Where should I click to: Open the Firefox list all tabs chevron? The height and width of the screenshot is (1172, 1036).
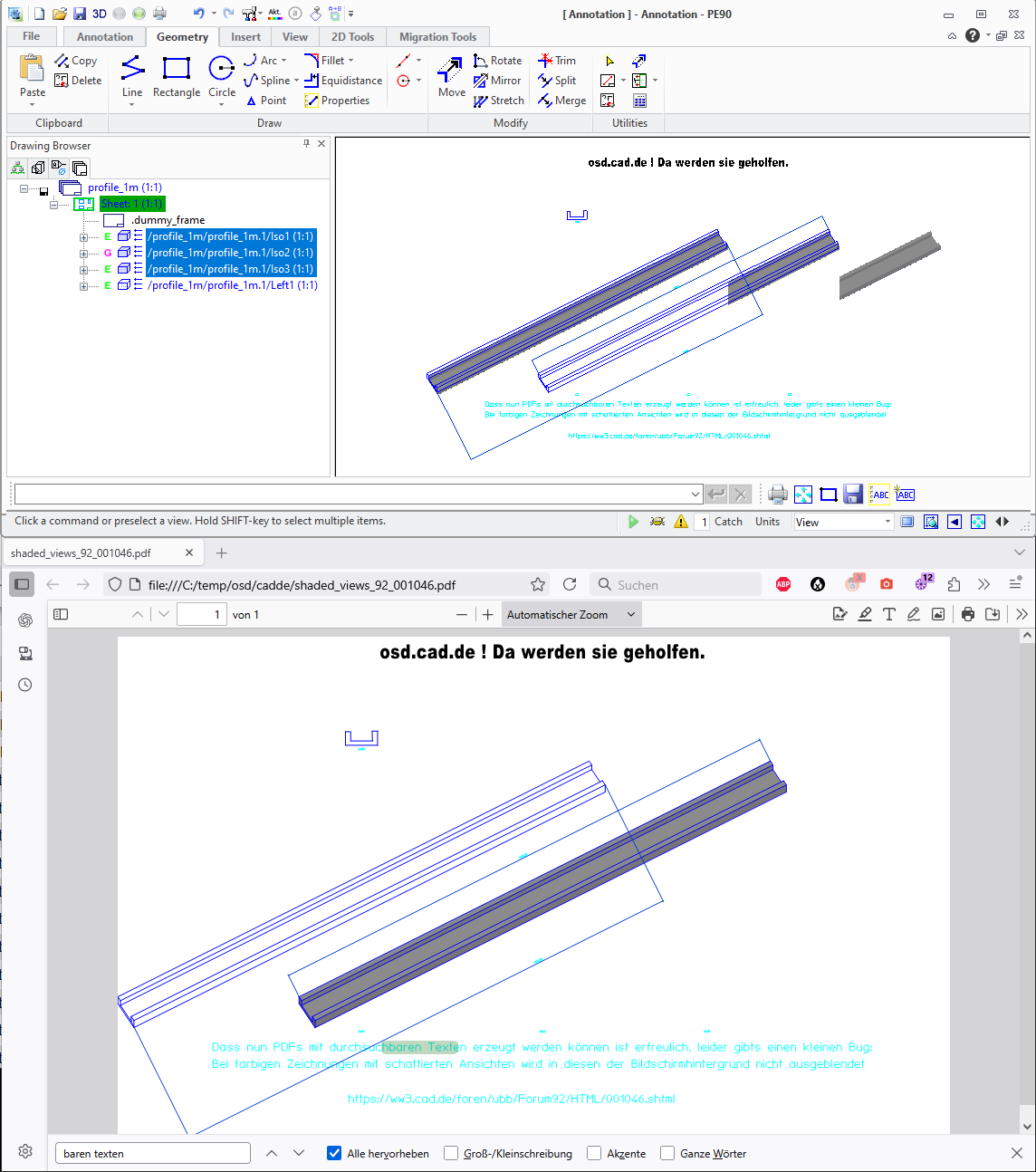[1019, 552]
